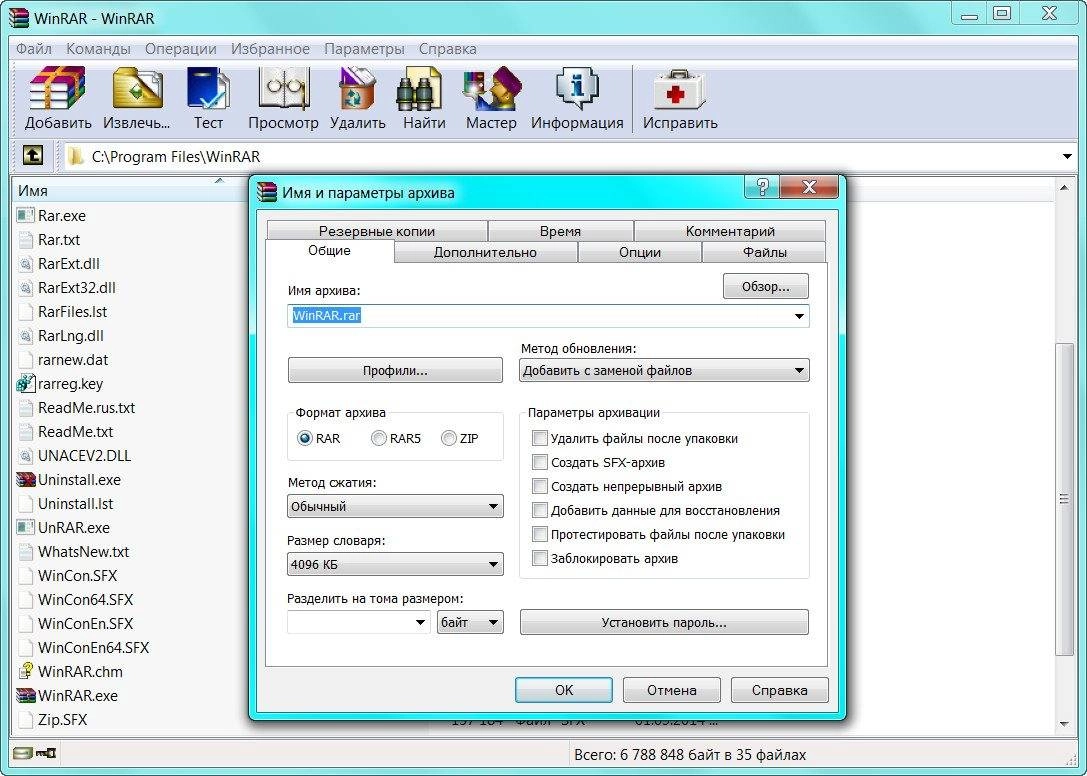Open the Команды menu
The image size is (1087, 776).
[x=98, y=49]
